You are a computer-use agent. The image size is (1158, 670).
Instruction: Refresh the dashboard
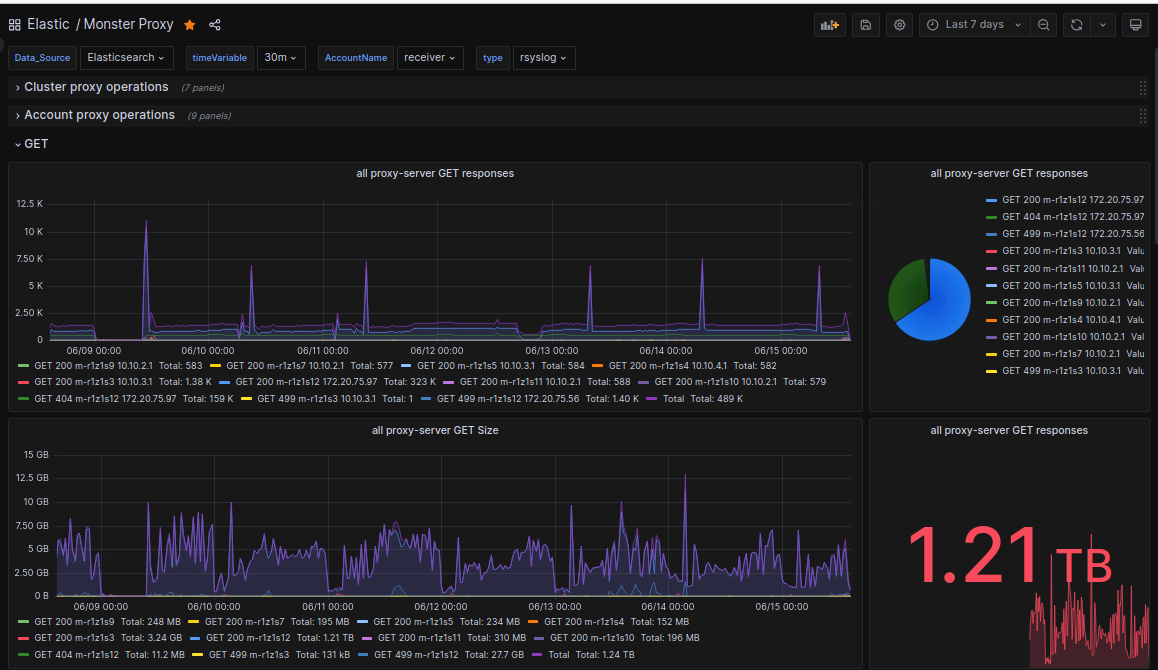click(1077, 25)
